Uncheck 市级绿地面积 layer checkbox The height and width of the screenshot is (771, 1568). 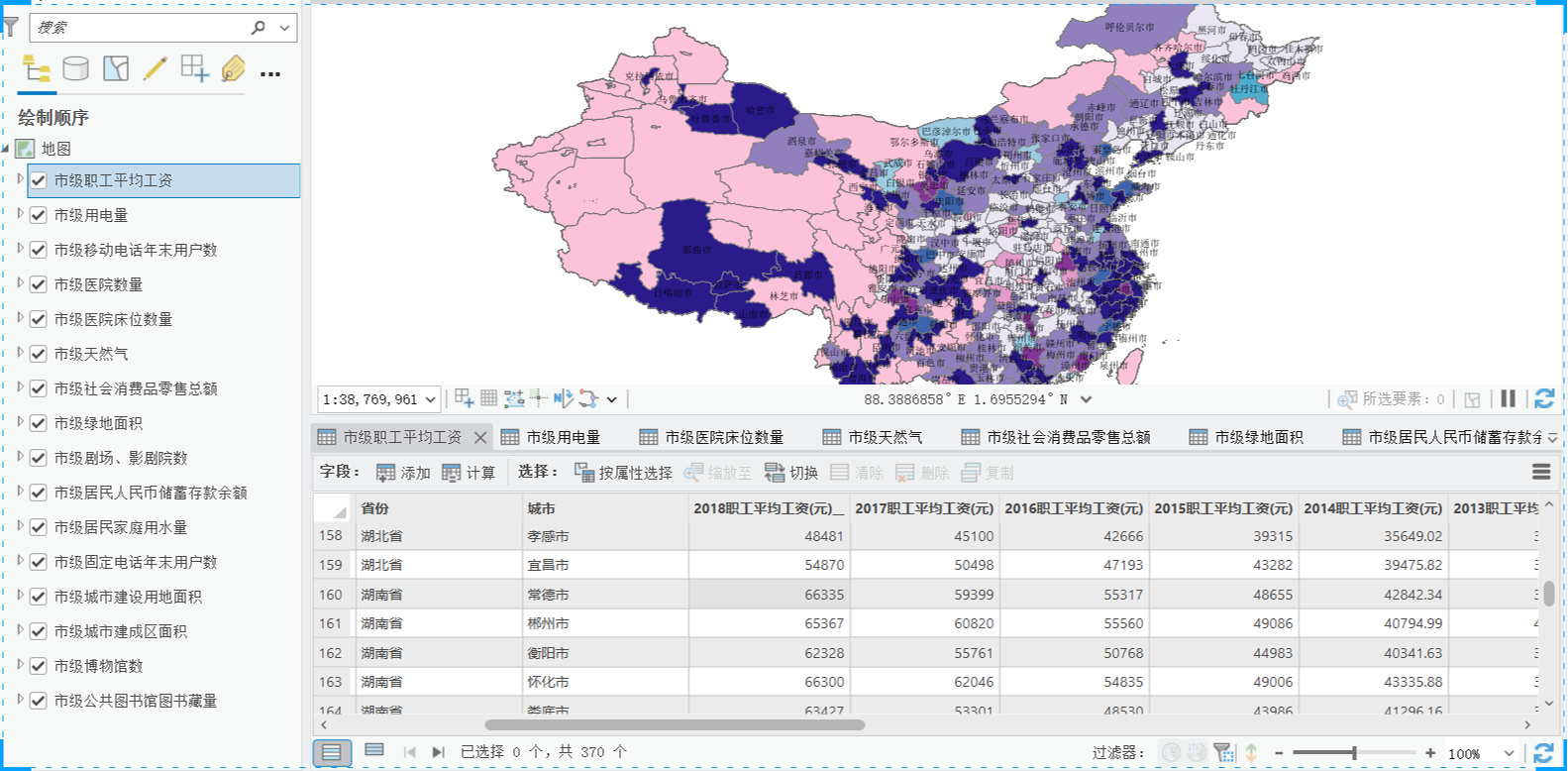tap(39, 423)
